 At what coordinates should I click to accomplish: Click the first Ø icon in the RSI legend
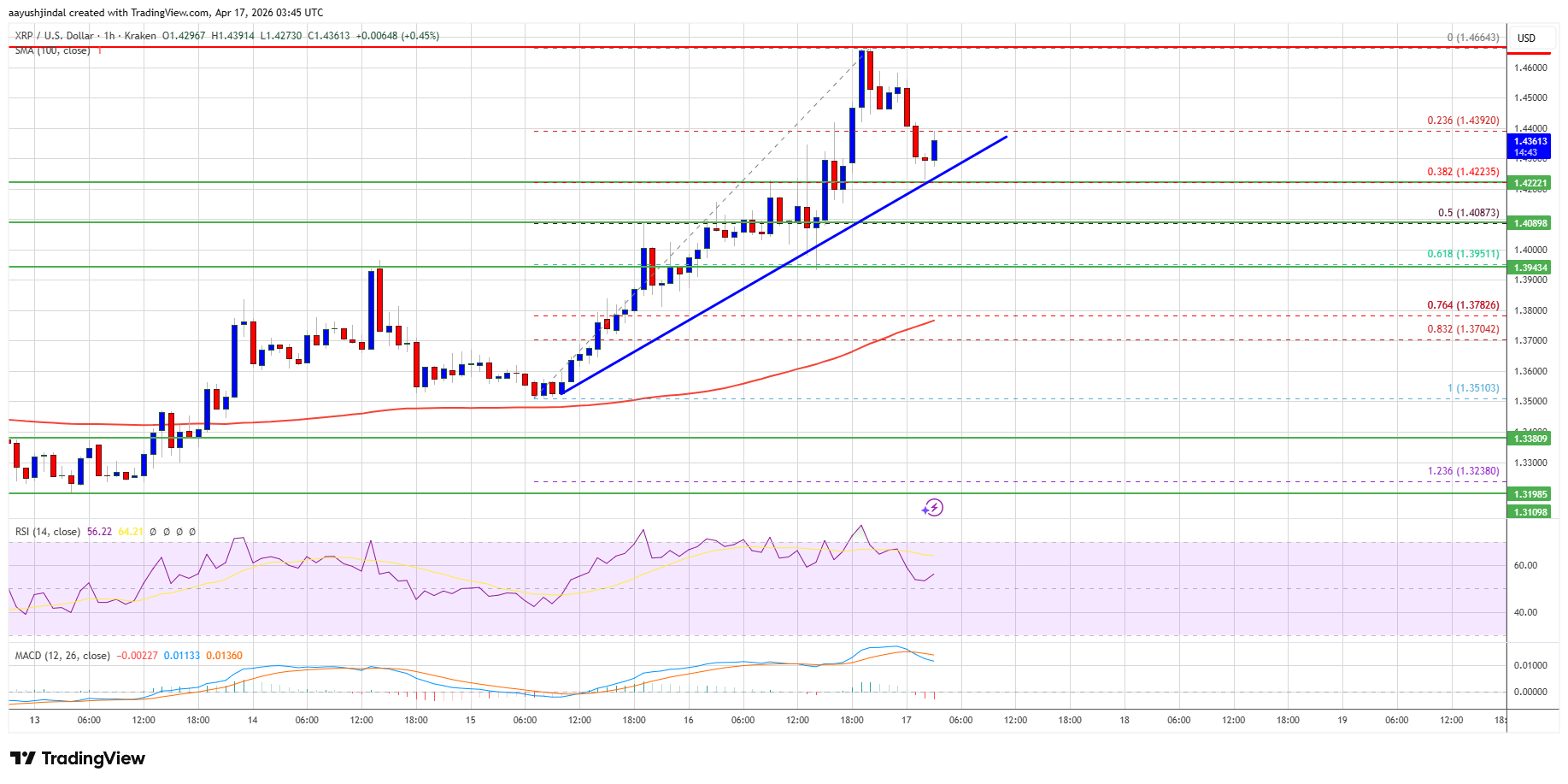pyautogui.click(x=153, y=531)
